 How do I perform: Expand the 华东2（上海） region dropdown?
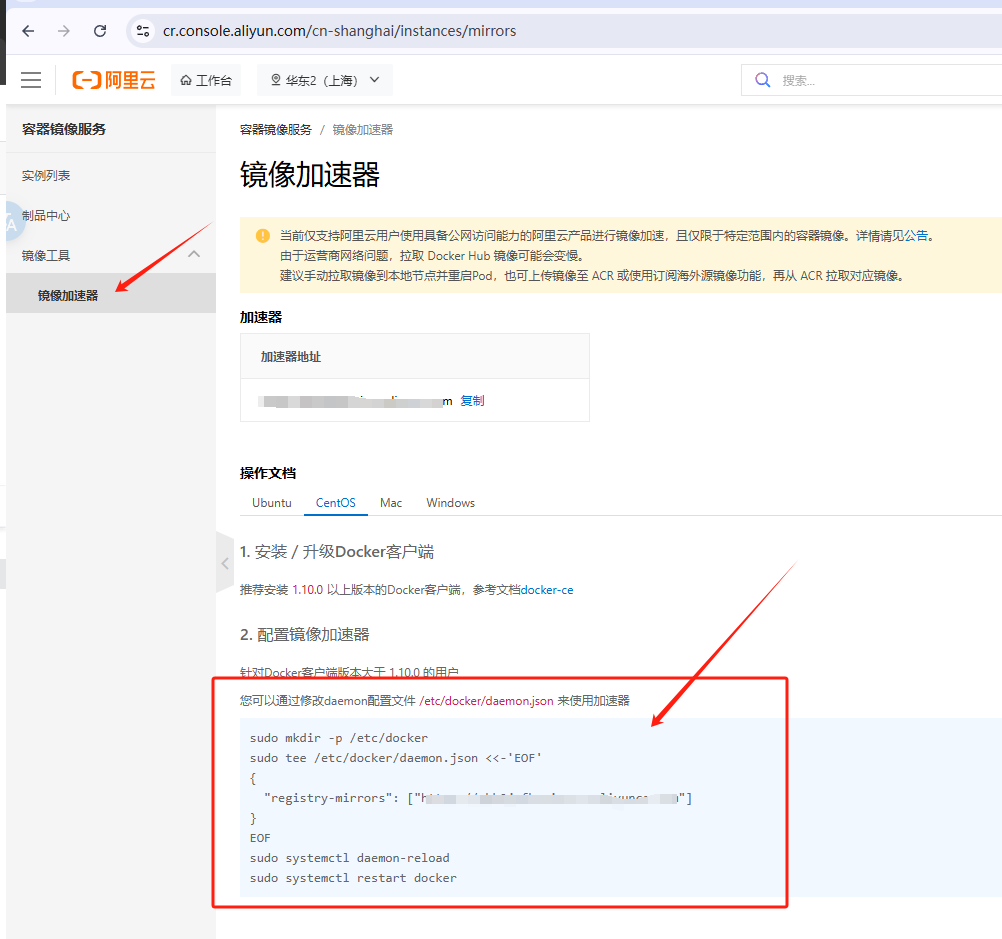[325, 80]
